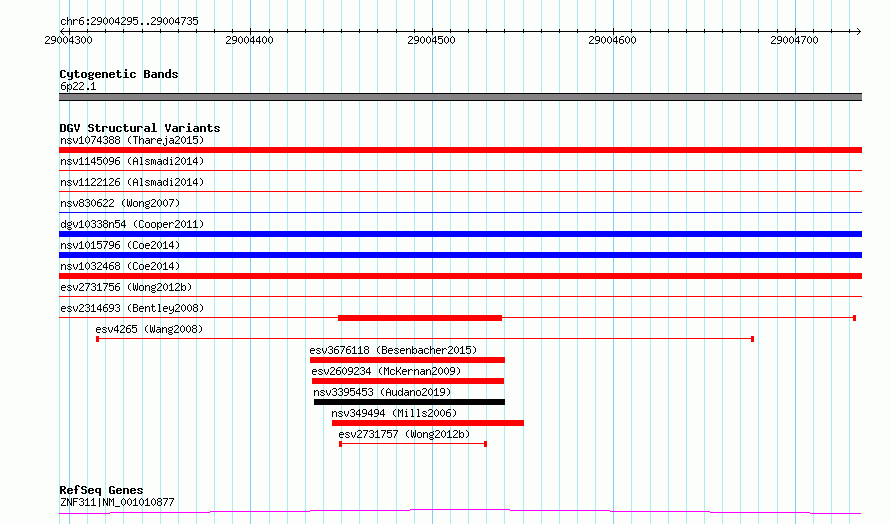Click the nsv1074388 (Thareja2015) variant label
This screenshot has width=890, height=524.
(x=132, y=140)
